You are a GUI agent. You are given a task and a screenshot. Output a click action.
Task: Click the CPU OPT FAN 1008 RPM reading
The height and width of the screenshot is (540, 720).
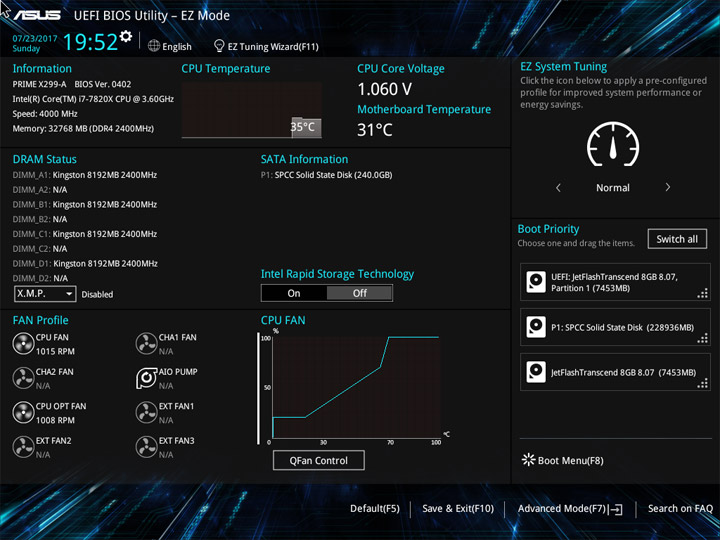pyautogui.click(x=55, y=420)
